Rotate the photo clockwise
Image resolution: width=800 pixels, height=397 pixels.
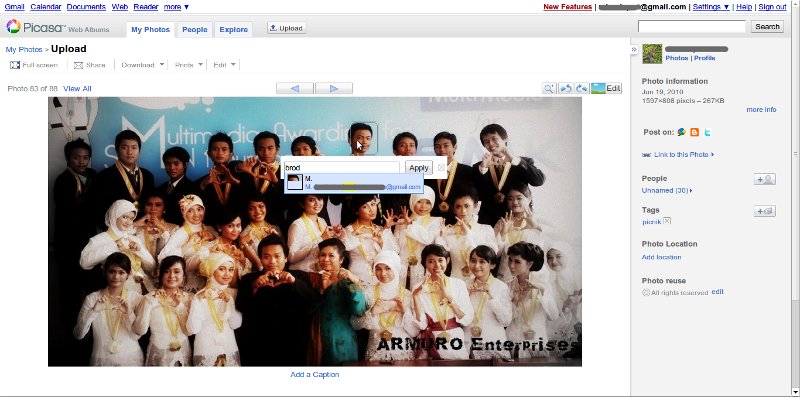click(x=582, y=88)
